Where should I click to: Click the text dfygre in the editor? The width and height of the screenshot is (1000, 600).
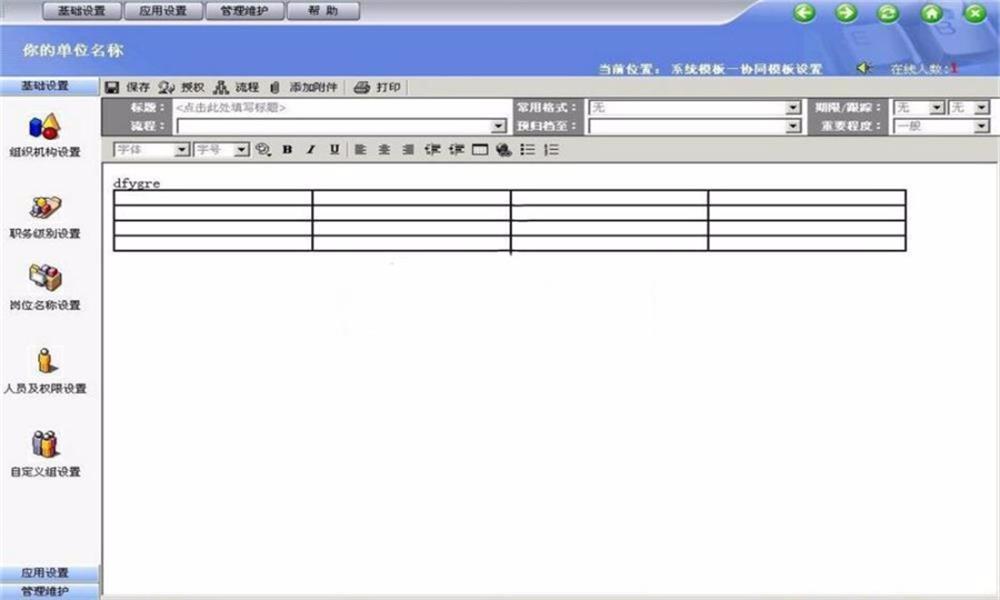click(136, 184)
